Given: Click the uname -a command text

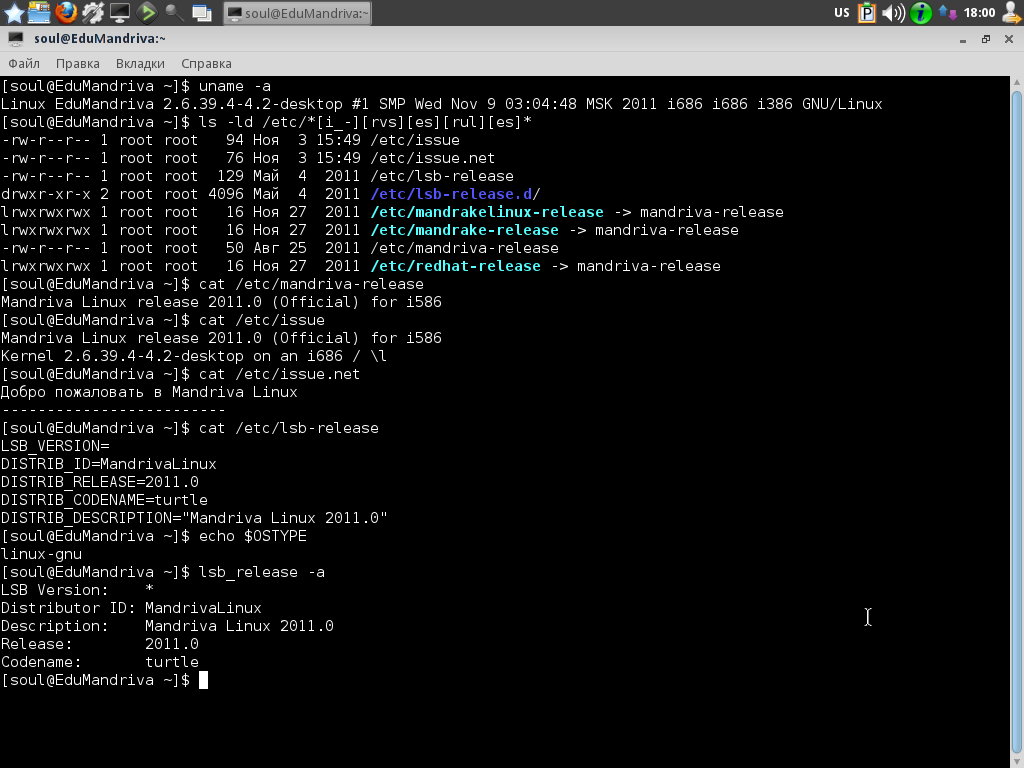Looking at the screenshot, I should point(234,86).
